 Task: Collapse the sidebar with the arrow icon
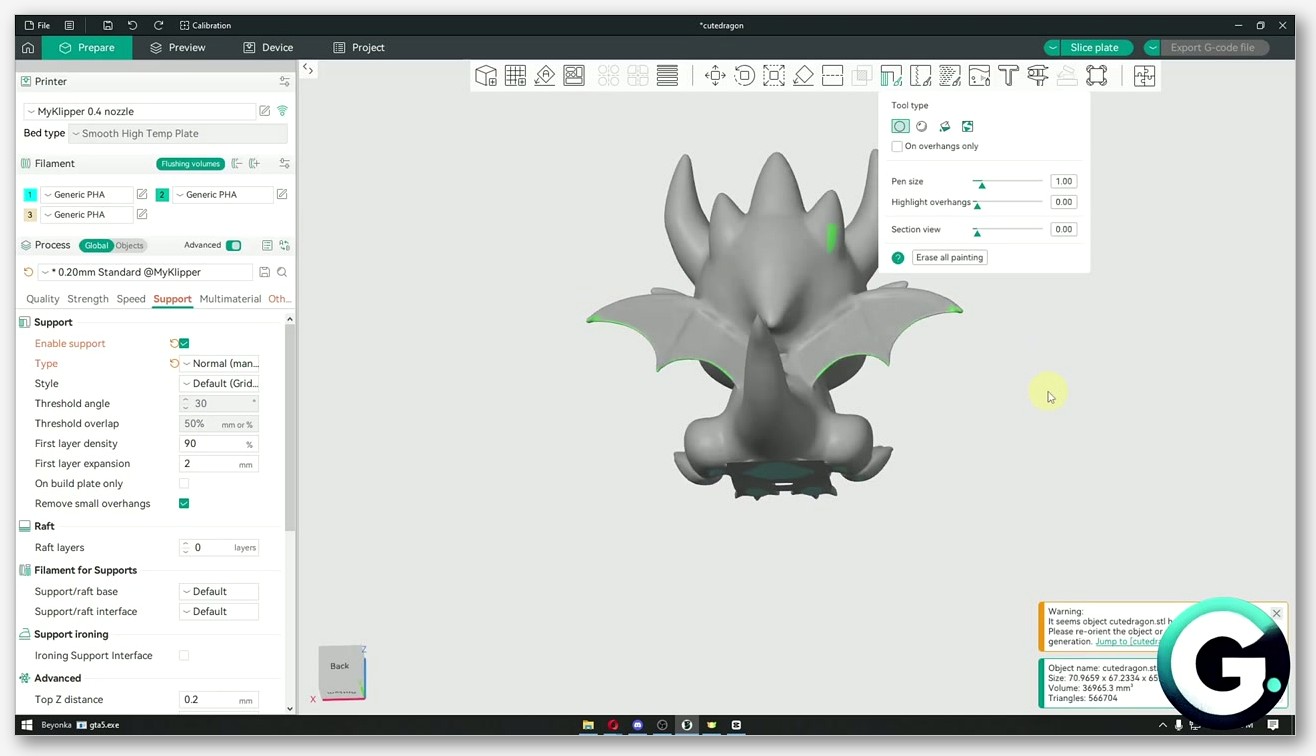coord(309,70)
